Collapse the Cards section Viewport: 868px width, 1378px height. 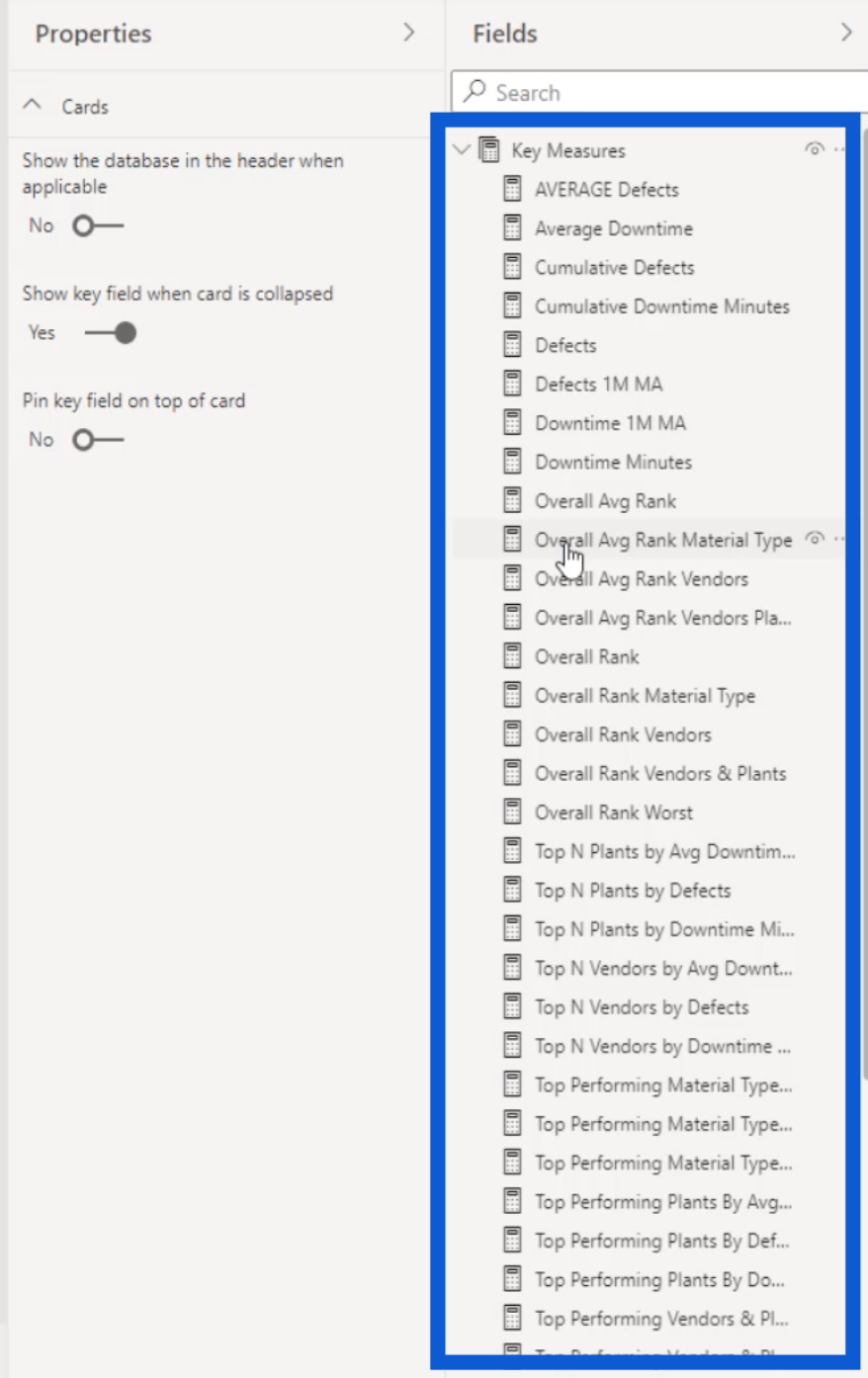[33, 105]
